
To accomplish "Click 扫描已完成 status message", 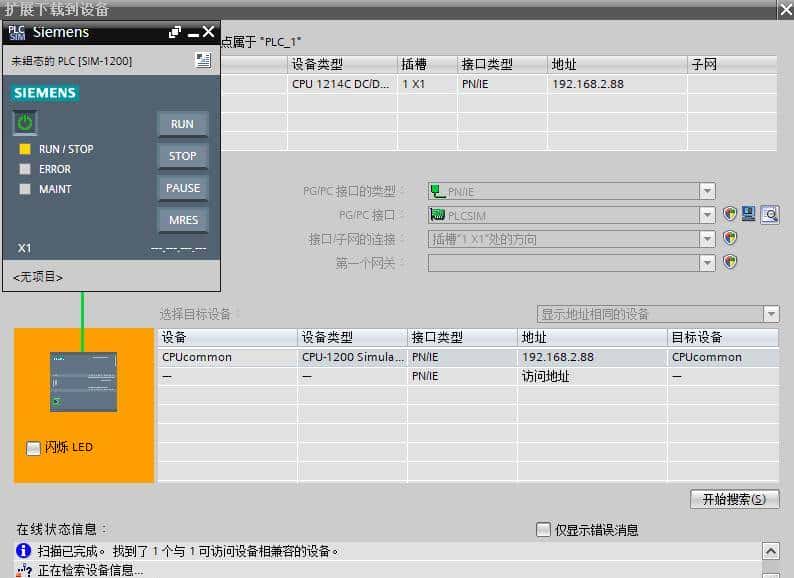I will (x=188, y=551).
